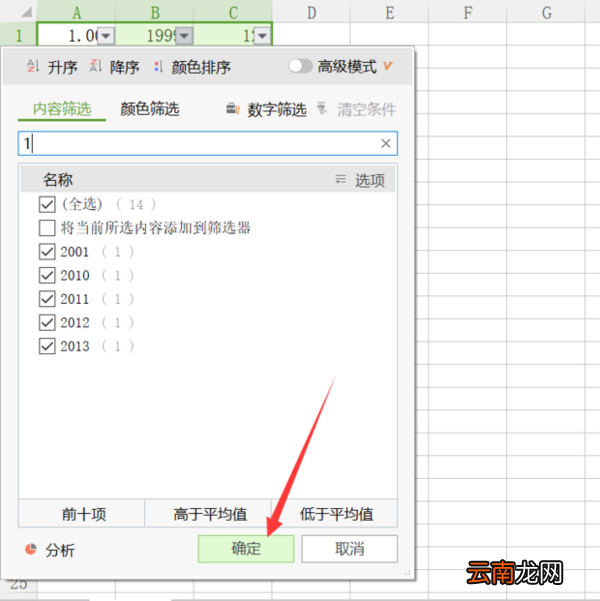Click the 2010 list item text

[x=75, y=275]
